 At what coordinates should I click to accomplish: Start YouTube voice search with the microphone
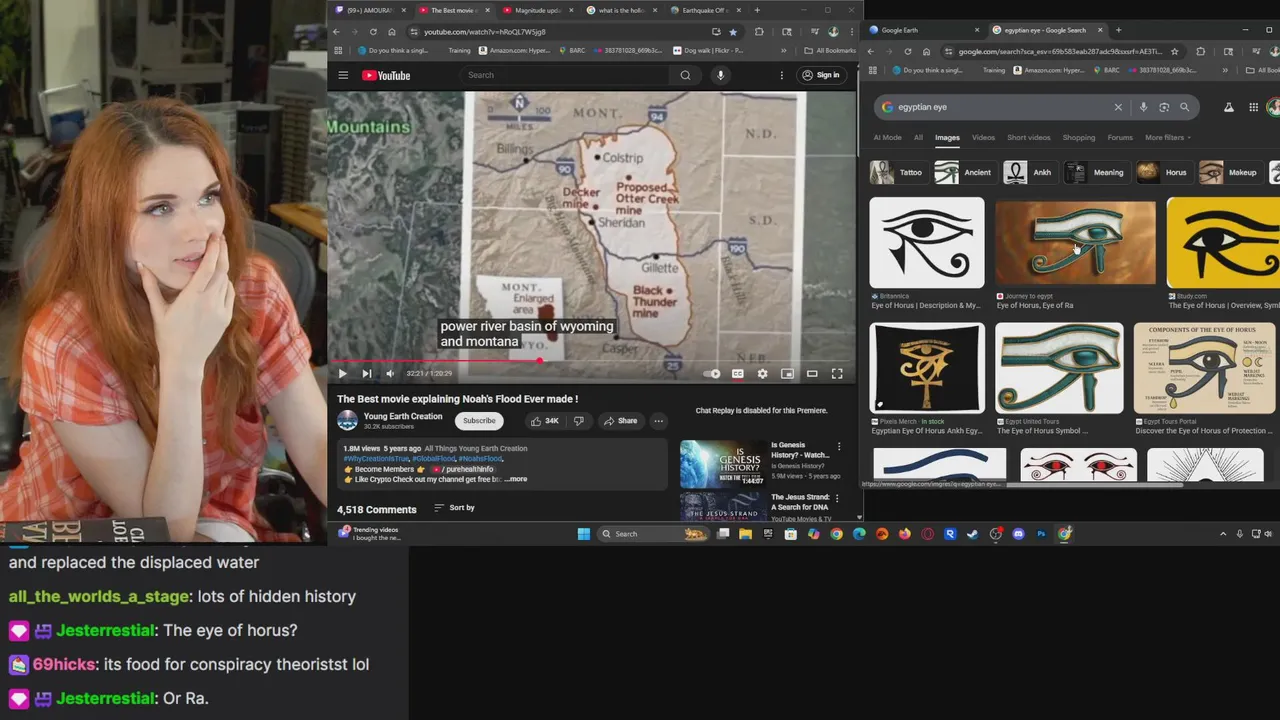click(x=720, y=75)
